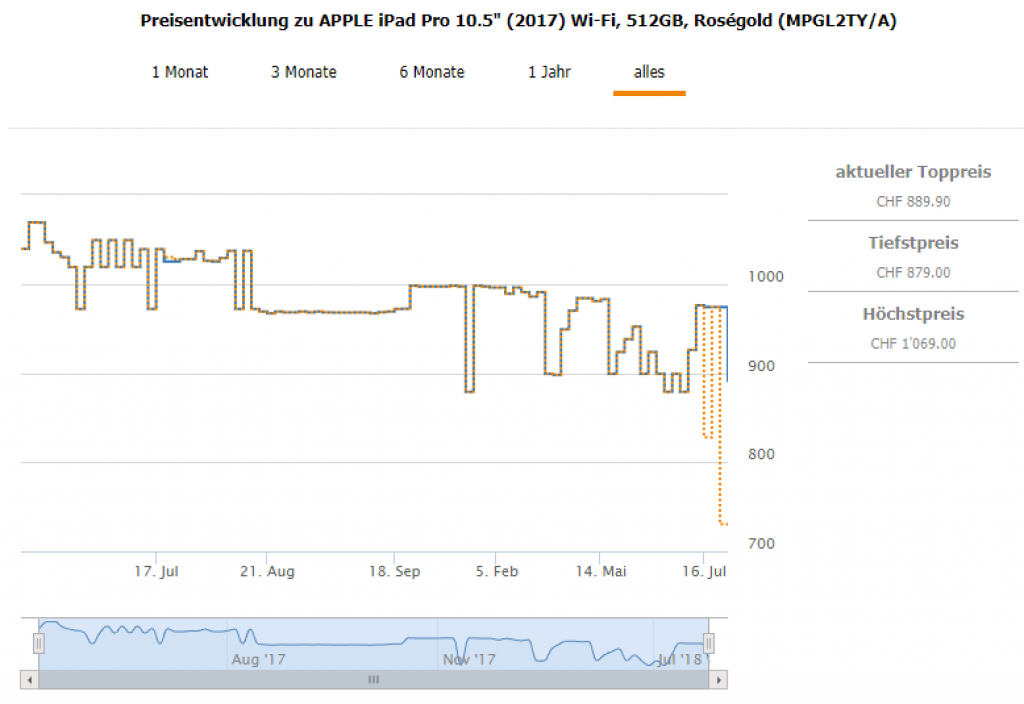
Task: Click the "Aug '17" label in navigator
Action: click(x=259, y=660)
